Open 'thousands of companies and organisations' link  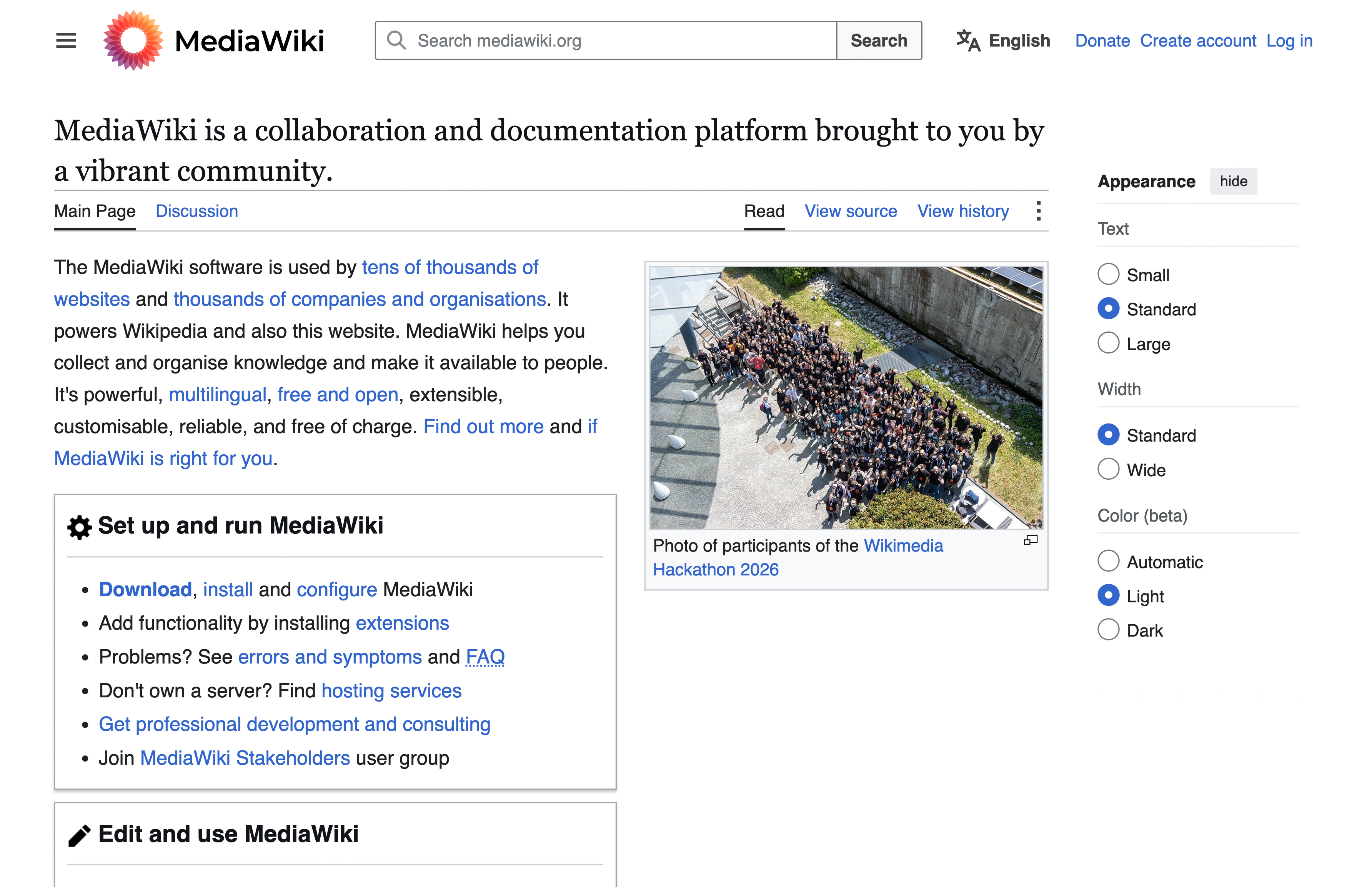point(359,300)
